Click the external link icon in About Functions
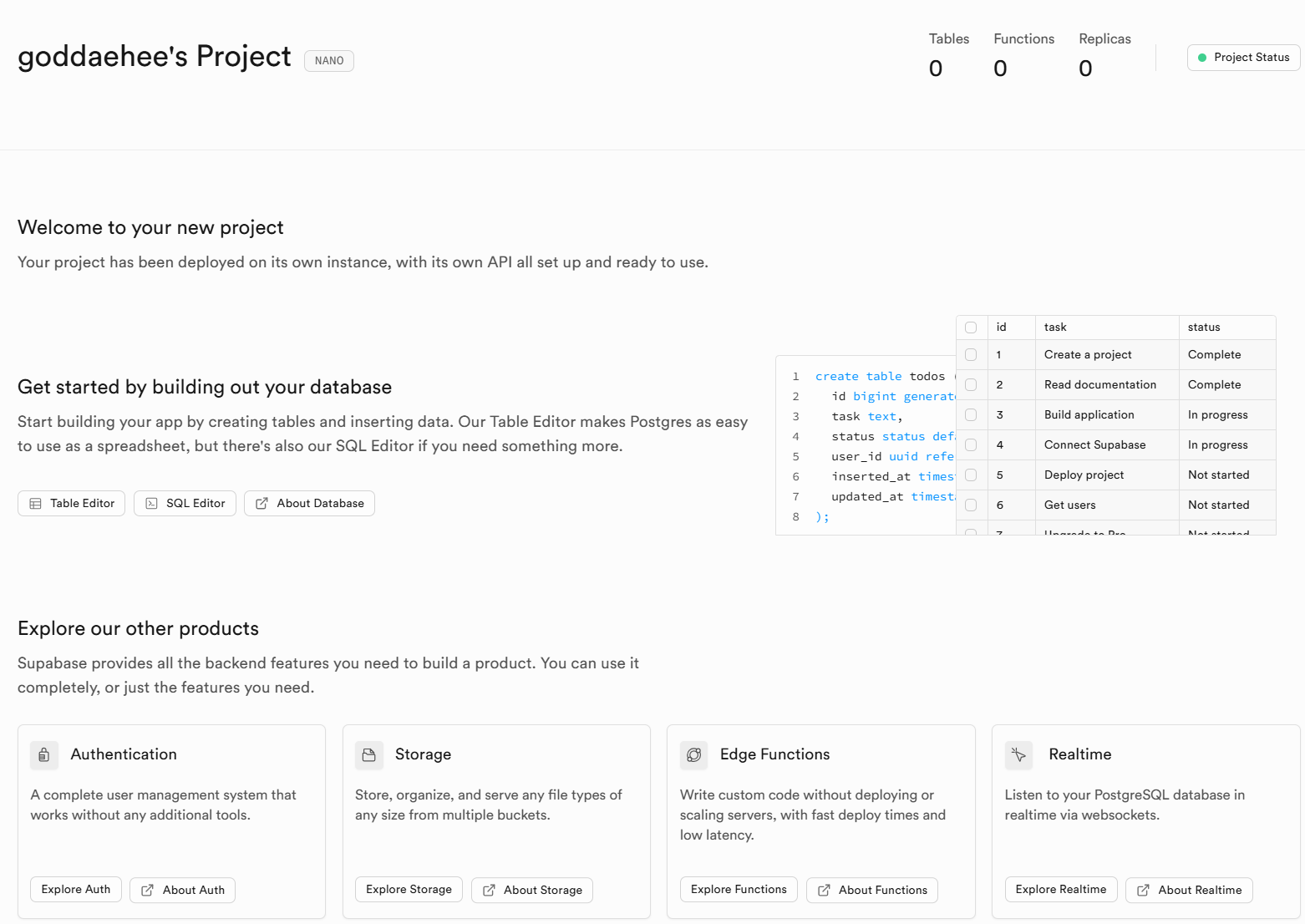This screenshot has height=924, width=1305. click(824, 891)
